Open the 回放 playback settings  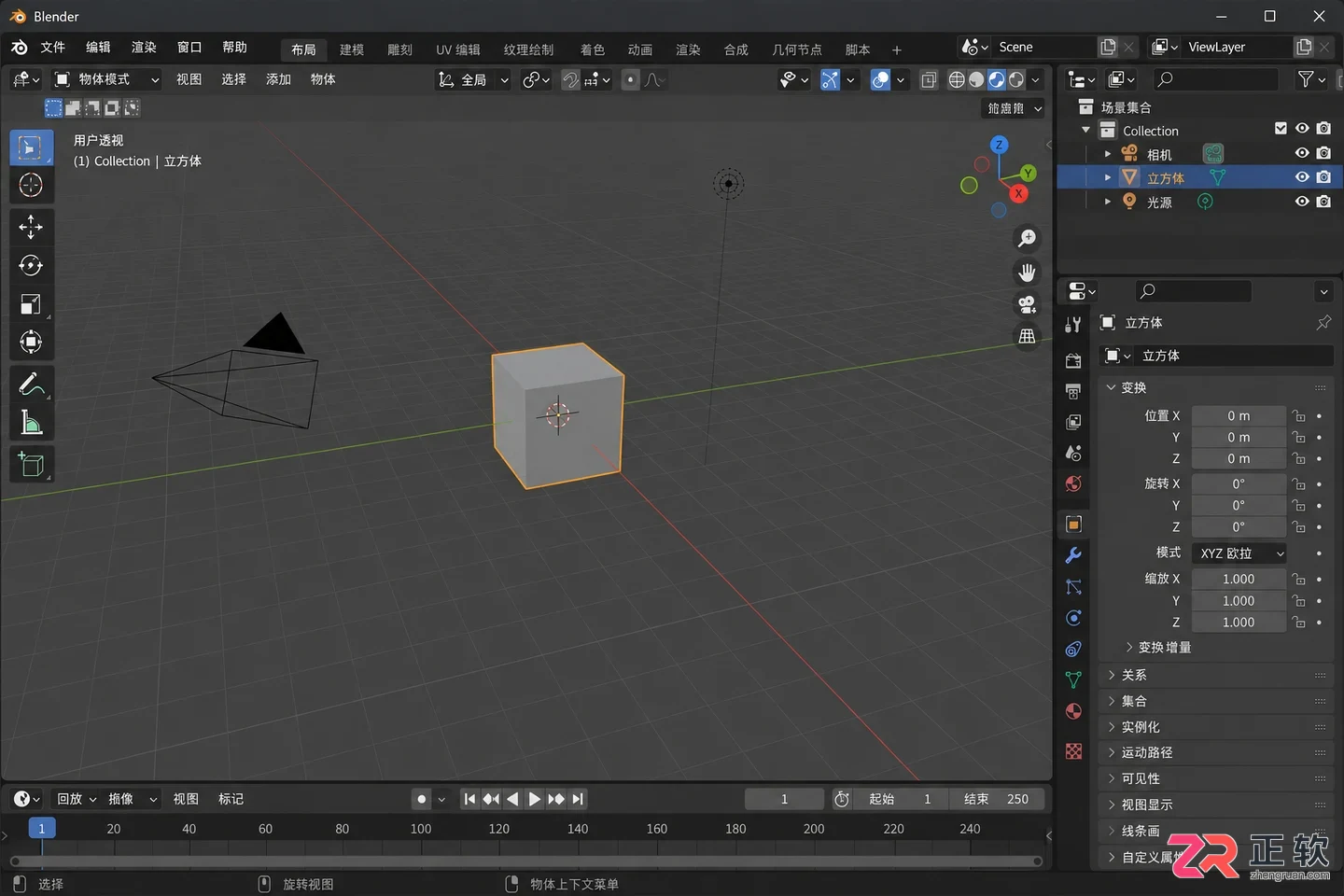(x=77, y=799)
